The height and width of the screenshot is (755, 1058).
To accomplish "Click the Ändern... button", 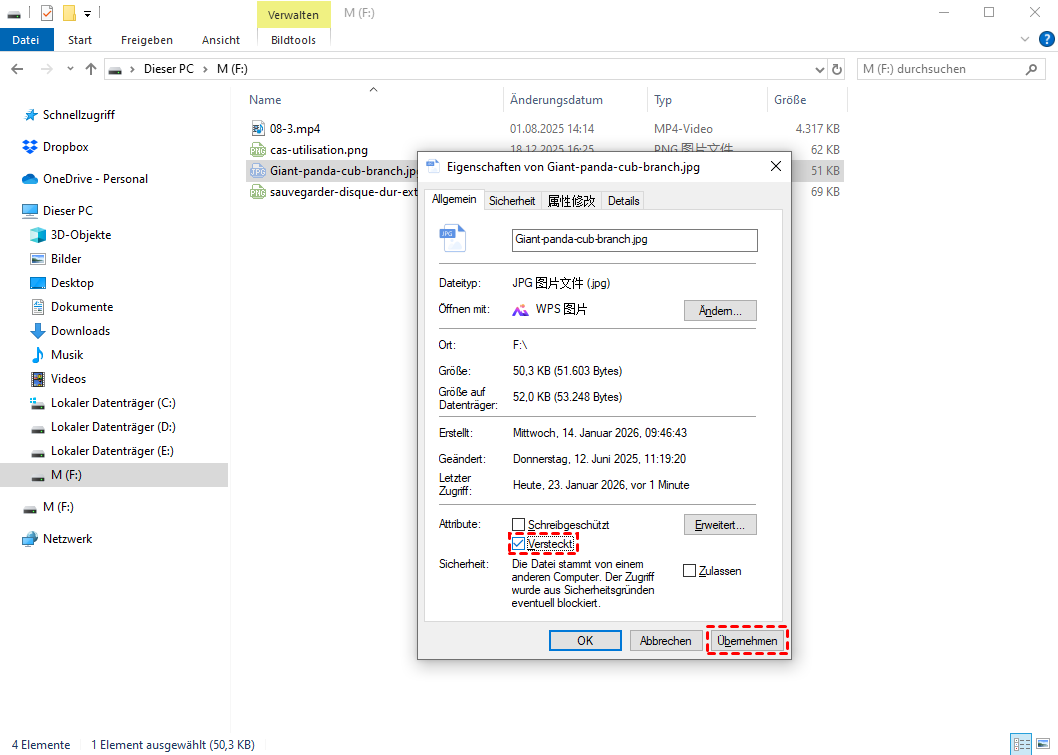I will pyautogui.click(x=720, y=310).
